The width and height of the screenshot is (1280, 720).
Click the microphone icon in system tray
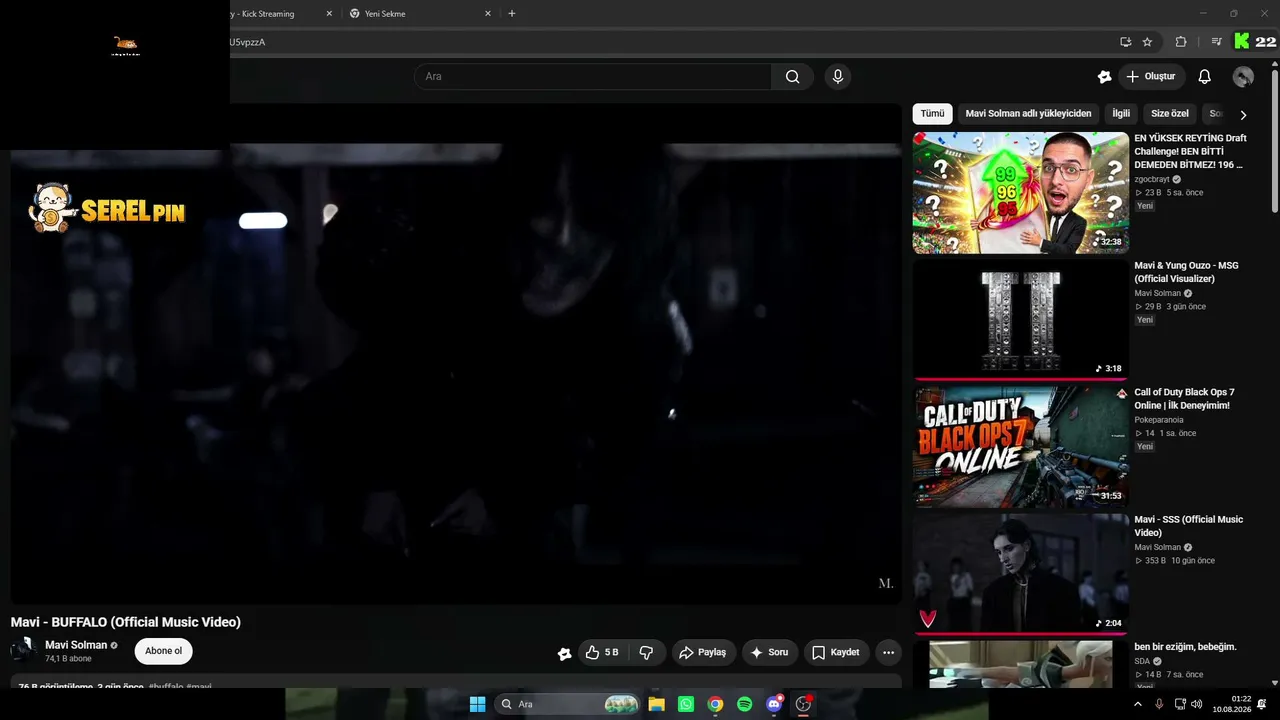pyautogui.click(x=1159, y=704)
